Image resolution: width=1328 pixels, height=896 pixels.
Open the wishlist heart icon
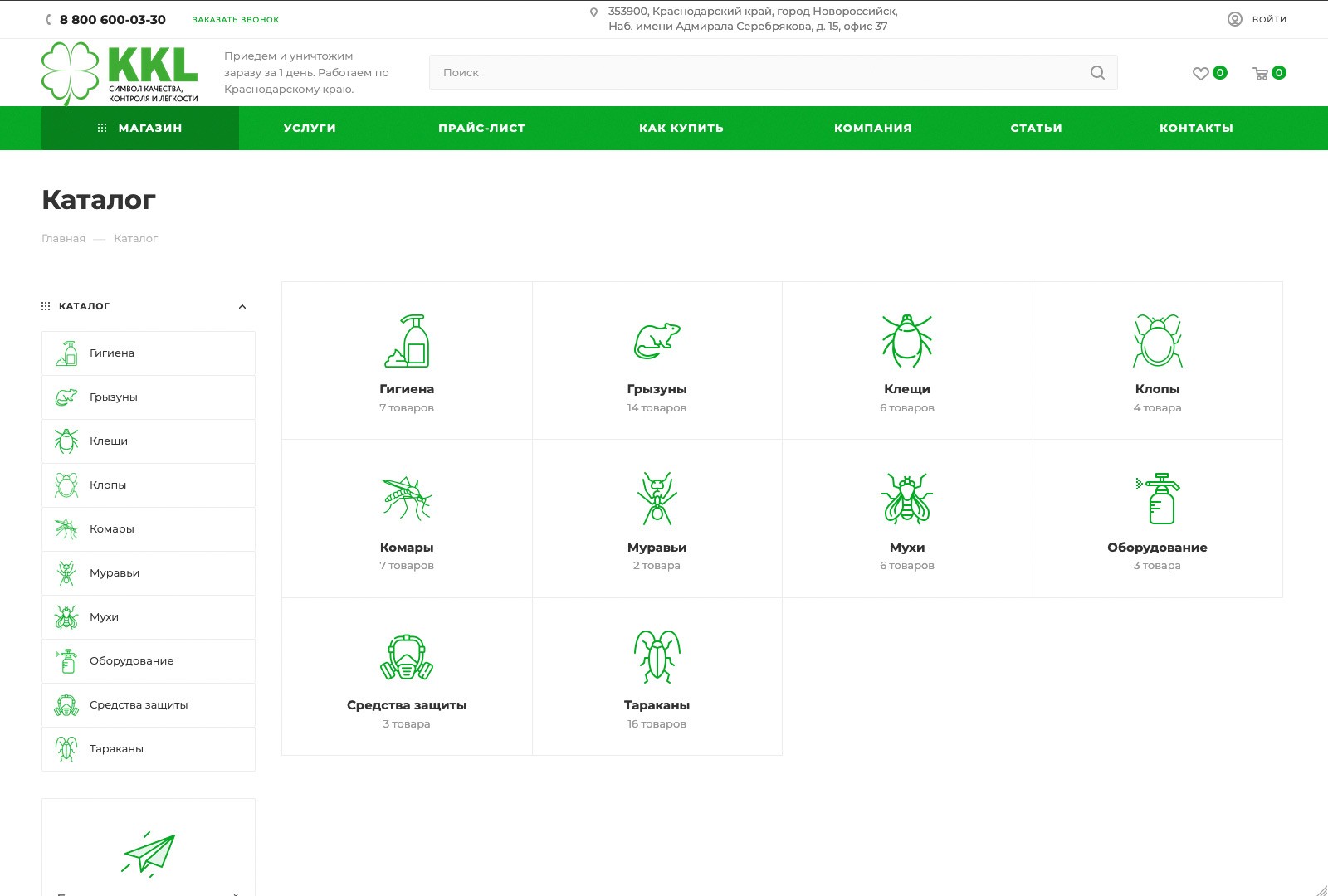coord(1200,73)
